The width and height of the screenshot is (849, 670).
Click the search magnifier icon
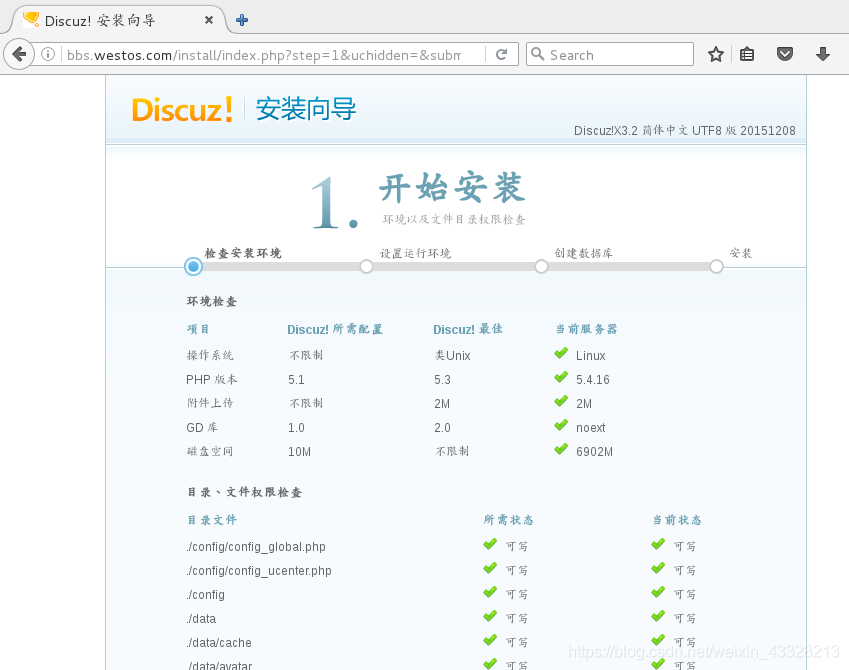pos(537,54)
